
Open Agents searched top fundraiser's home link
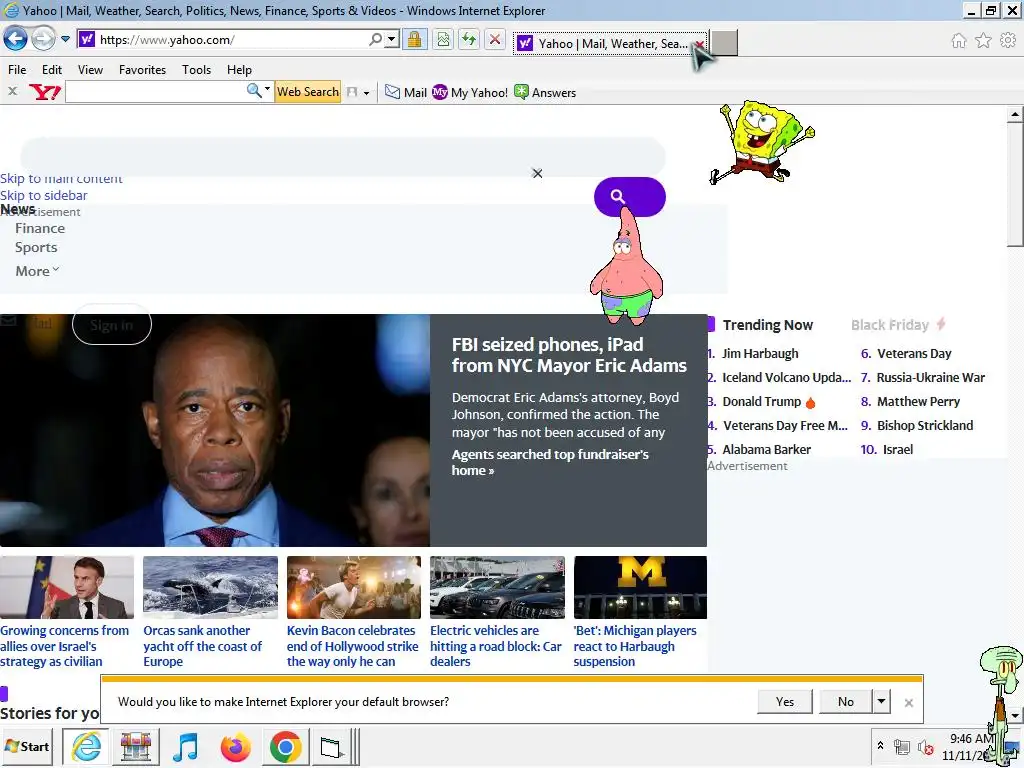(550, 462)
